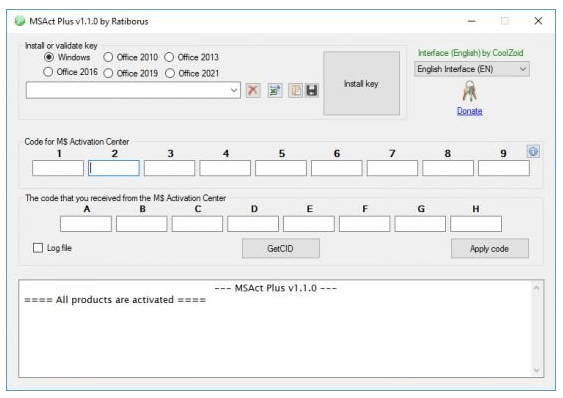The image size is (563, 398).
Task: Click confirmation code field C
Action: (x=197, y=224)
